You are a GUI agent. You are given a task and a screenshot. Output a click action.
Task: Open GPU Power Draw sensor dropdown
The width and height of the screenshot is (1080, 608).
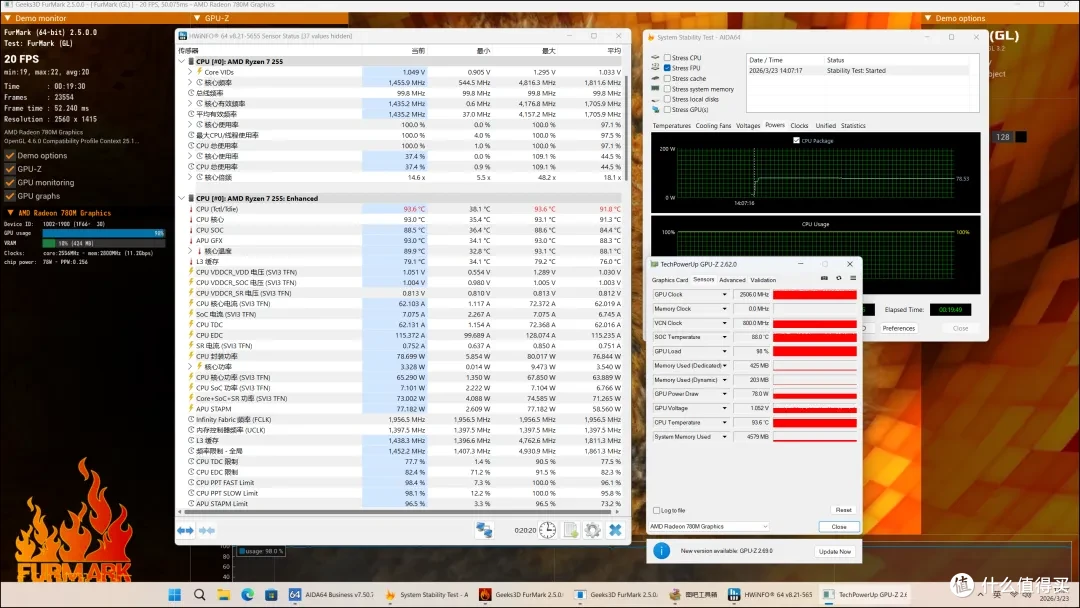(x=724, y=394)
